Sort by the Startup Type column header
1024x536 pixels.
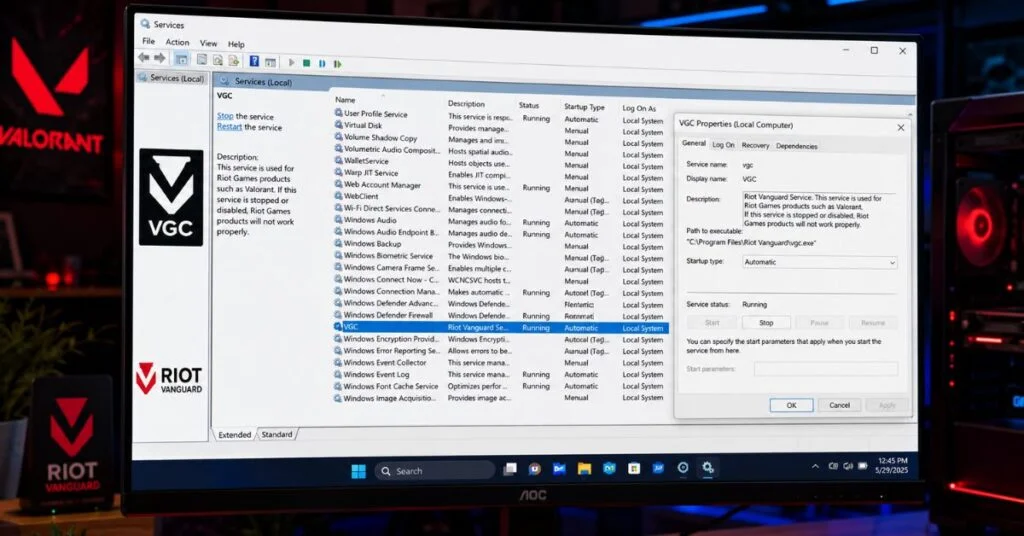point(584,107)
